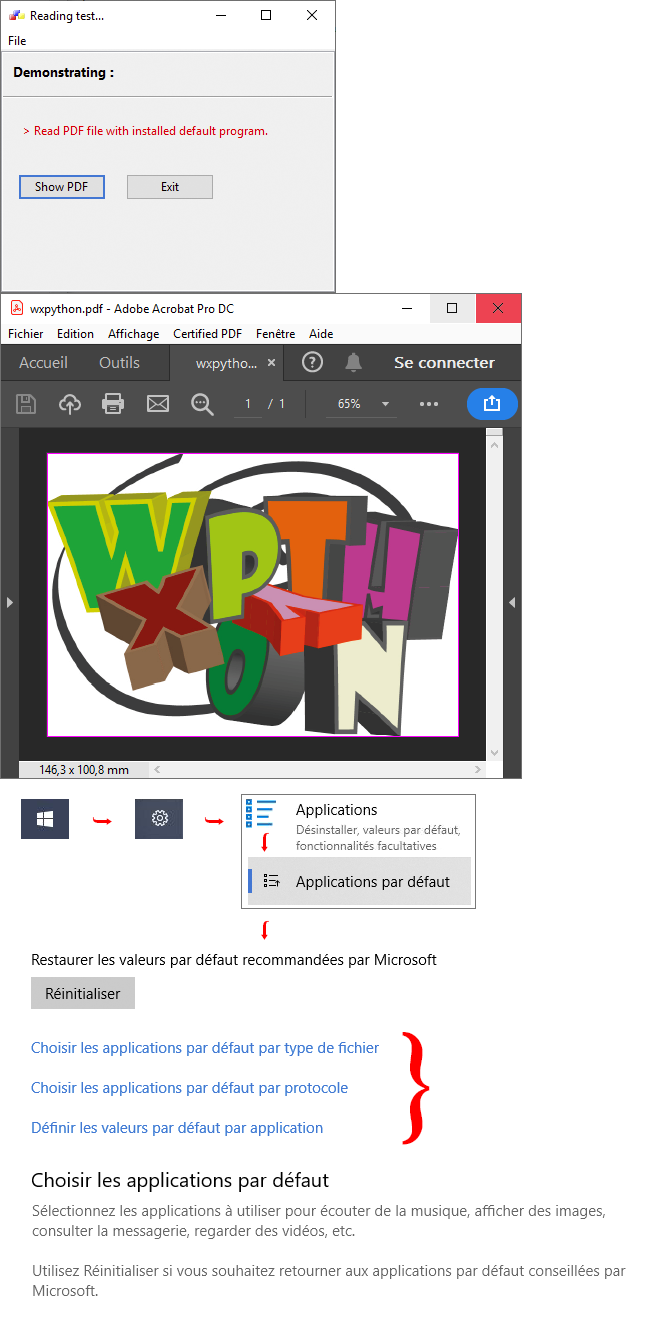Expand the left navigation pane arrow
Screen dimensions: 650x1318
click(10, 602)
